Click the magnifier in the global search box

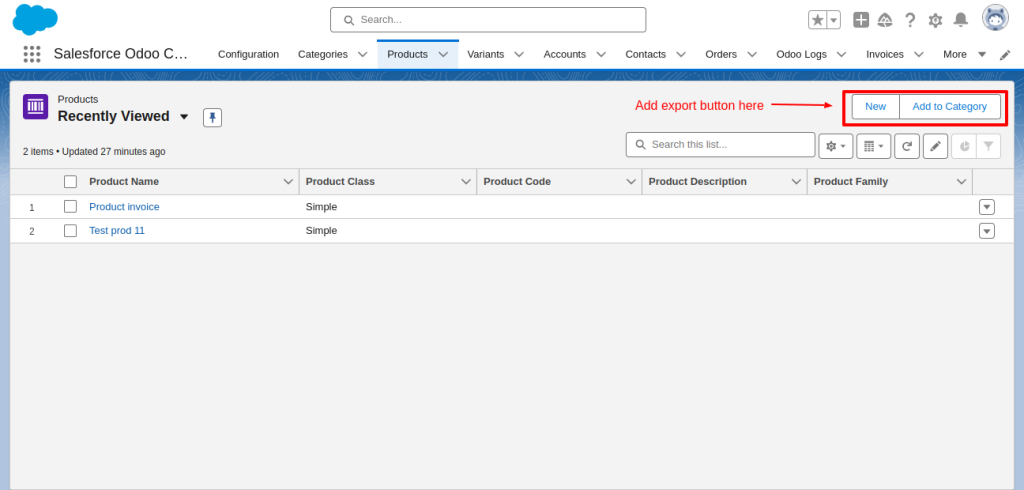(349, 20)
